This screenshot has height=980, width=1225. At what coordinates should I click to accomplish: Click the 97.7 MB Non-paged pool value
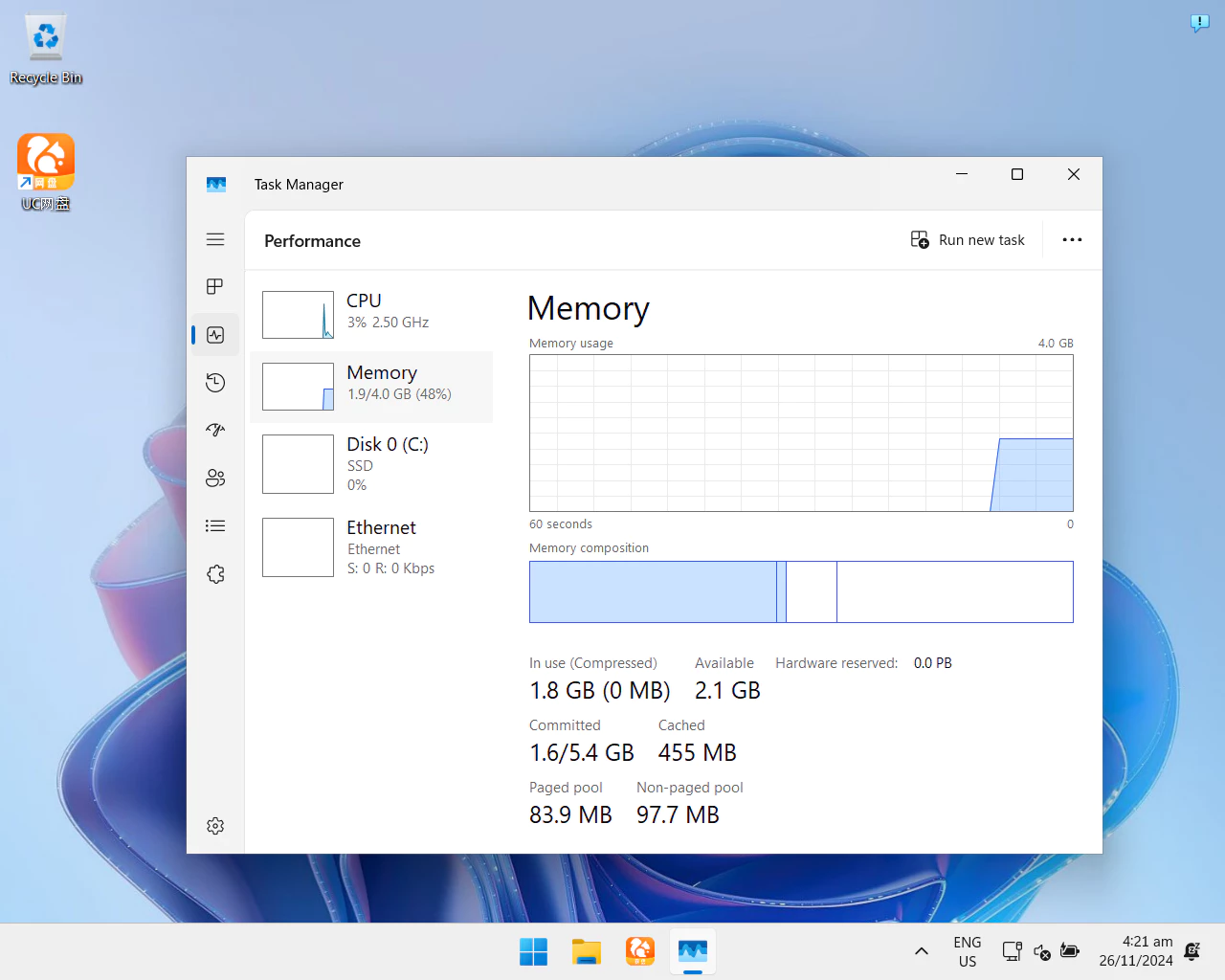[678, 814]
